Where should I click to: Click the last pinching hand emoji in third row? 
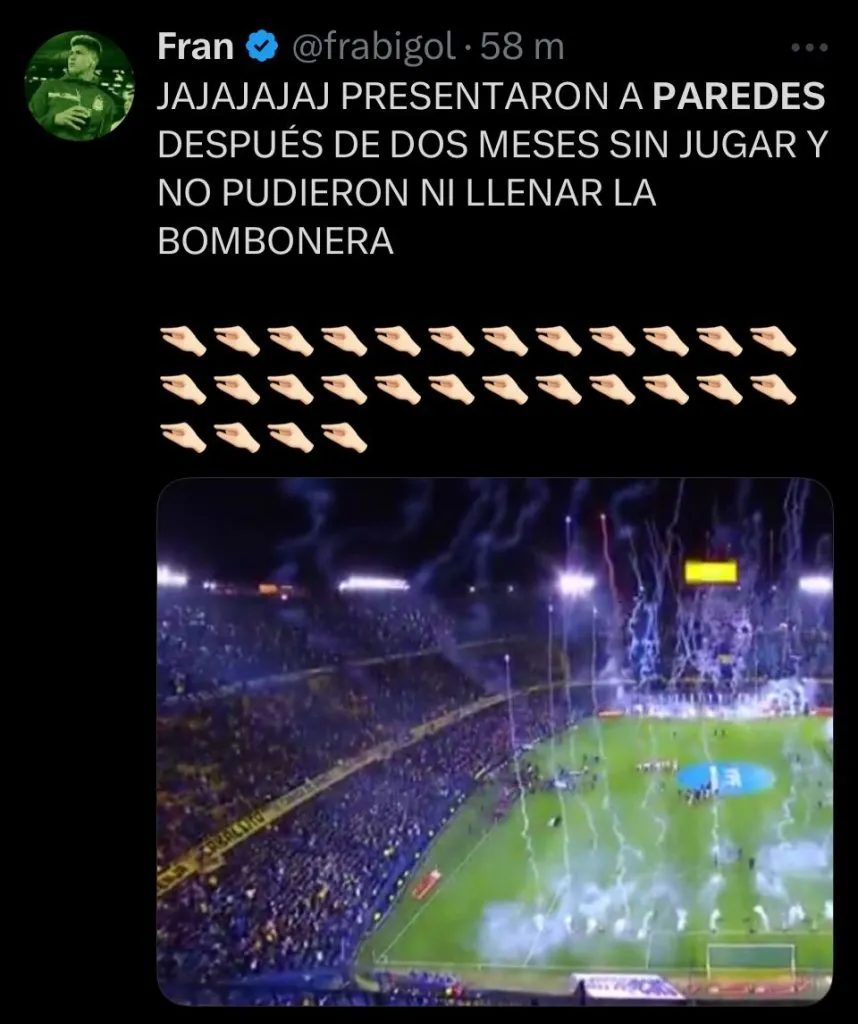[x=344, y=438]
